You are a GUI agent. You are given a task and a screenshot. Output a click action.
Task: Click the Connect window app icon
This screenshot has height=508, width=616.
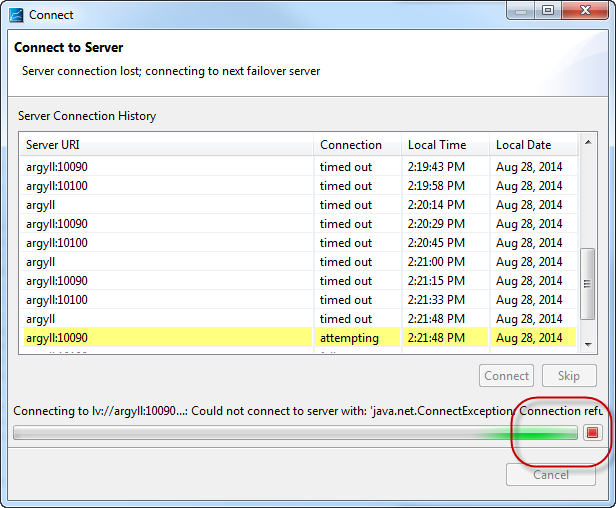(16, 15)
